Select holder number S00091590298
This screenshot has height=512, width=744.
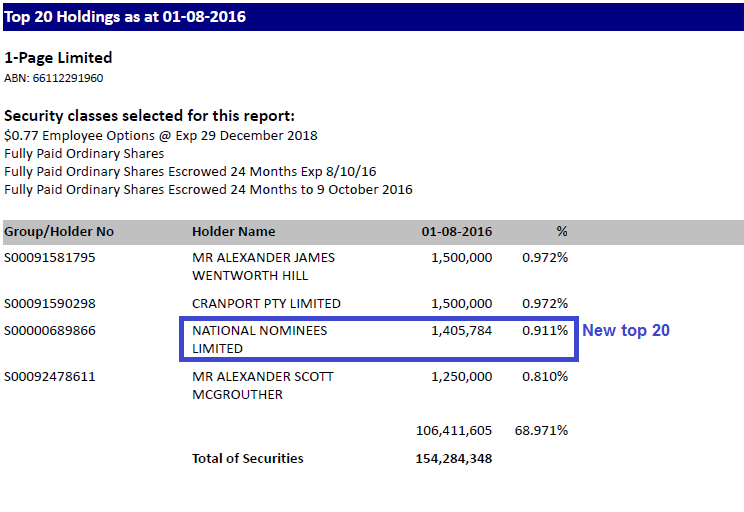(50, 304)
